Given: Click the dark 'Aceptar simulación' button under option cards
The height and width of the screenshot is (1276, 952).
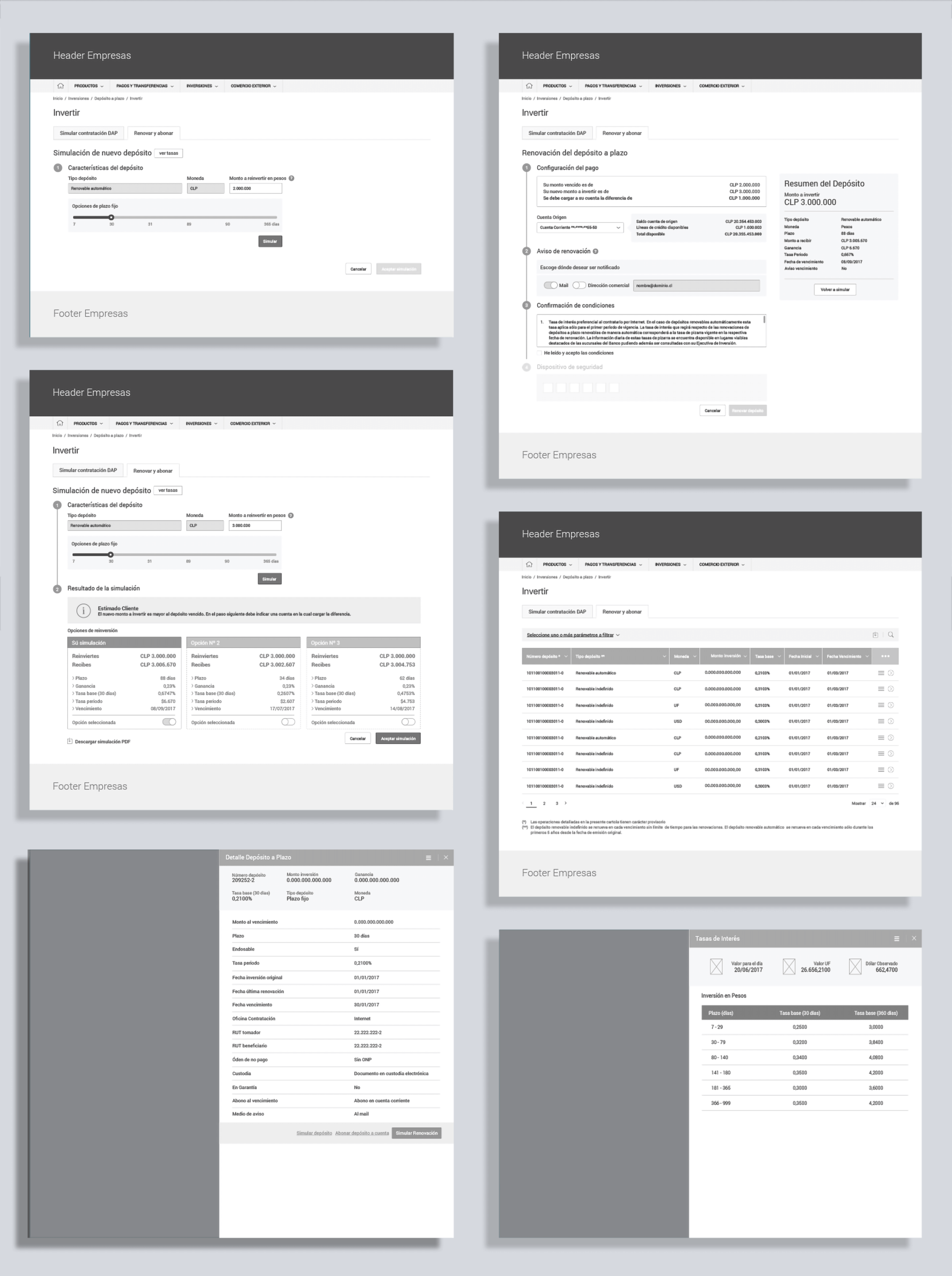Looking at the screenshot, I should 398,738.
